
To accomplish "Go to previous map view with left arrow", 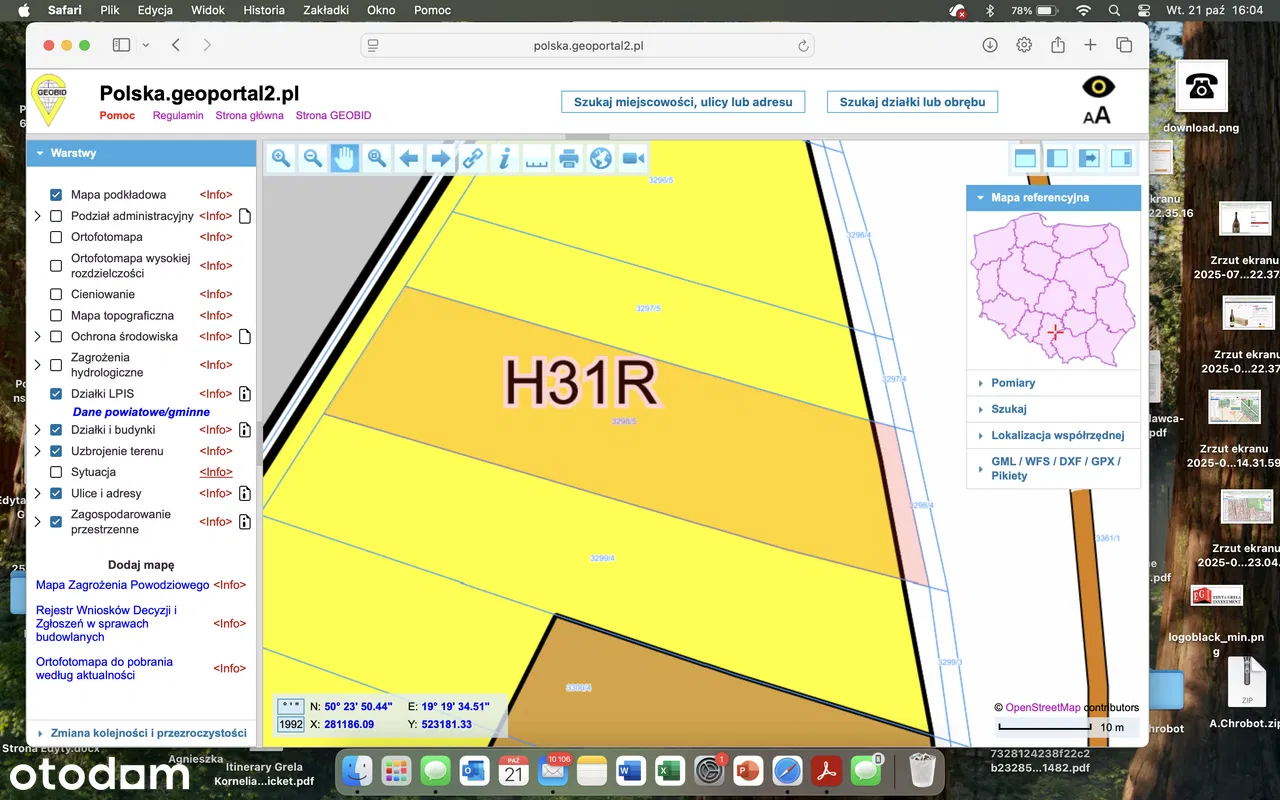I will (x=409, y=158).
